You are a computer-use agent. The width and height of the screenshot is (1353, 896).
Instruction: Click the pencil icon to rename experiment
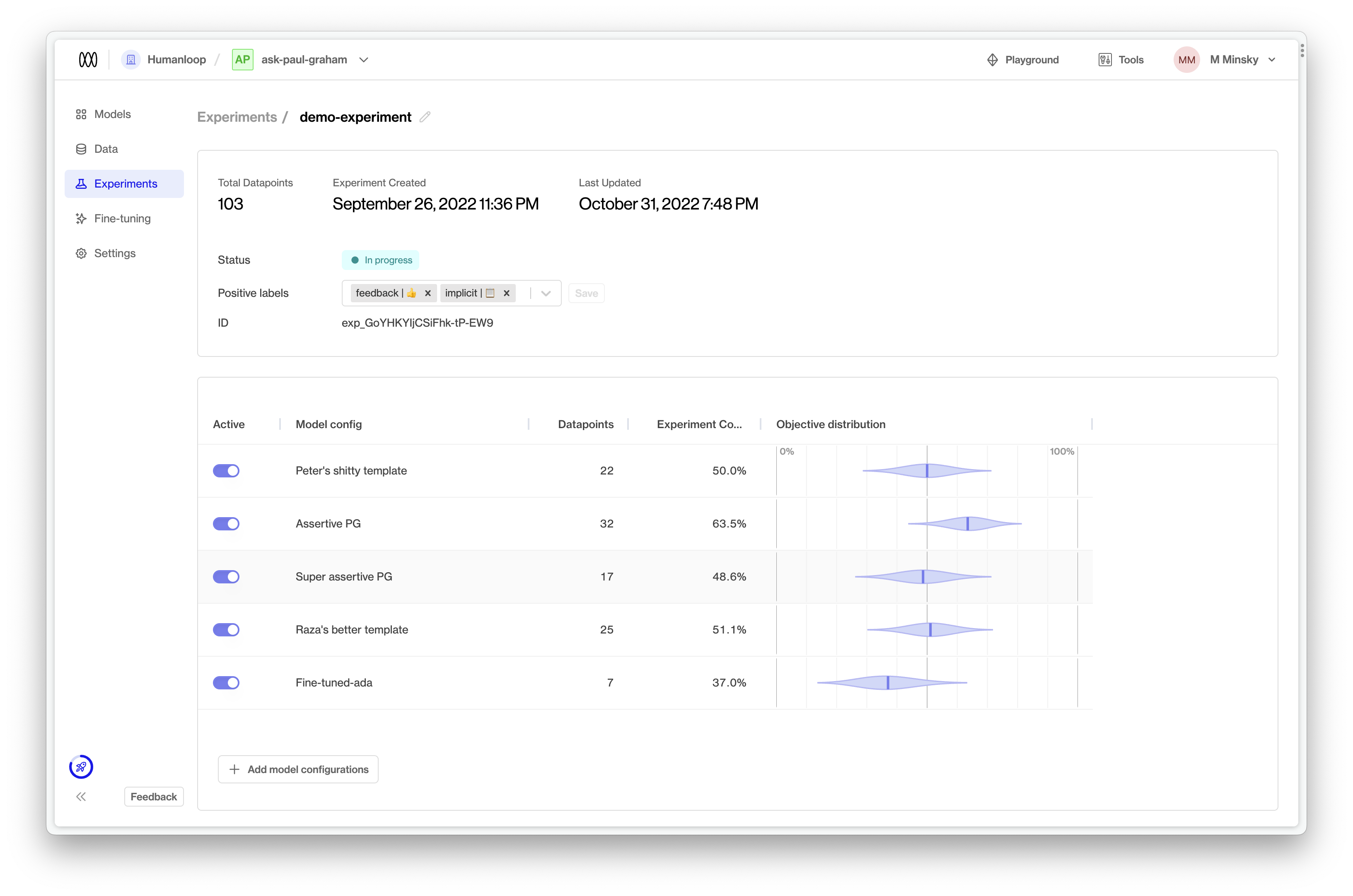pyautogui.click(x=425, y=117)
